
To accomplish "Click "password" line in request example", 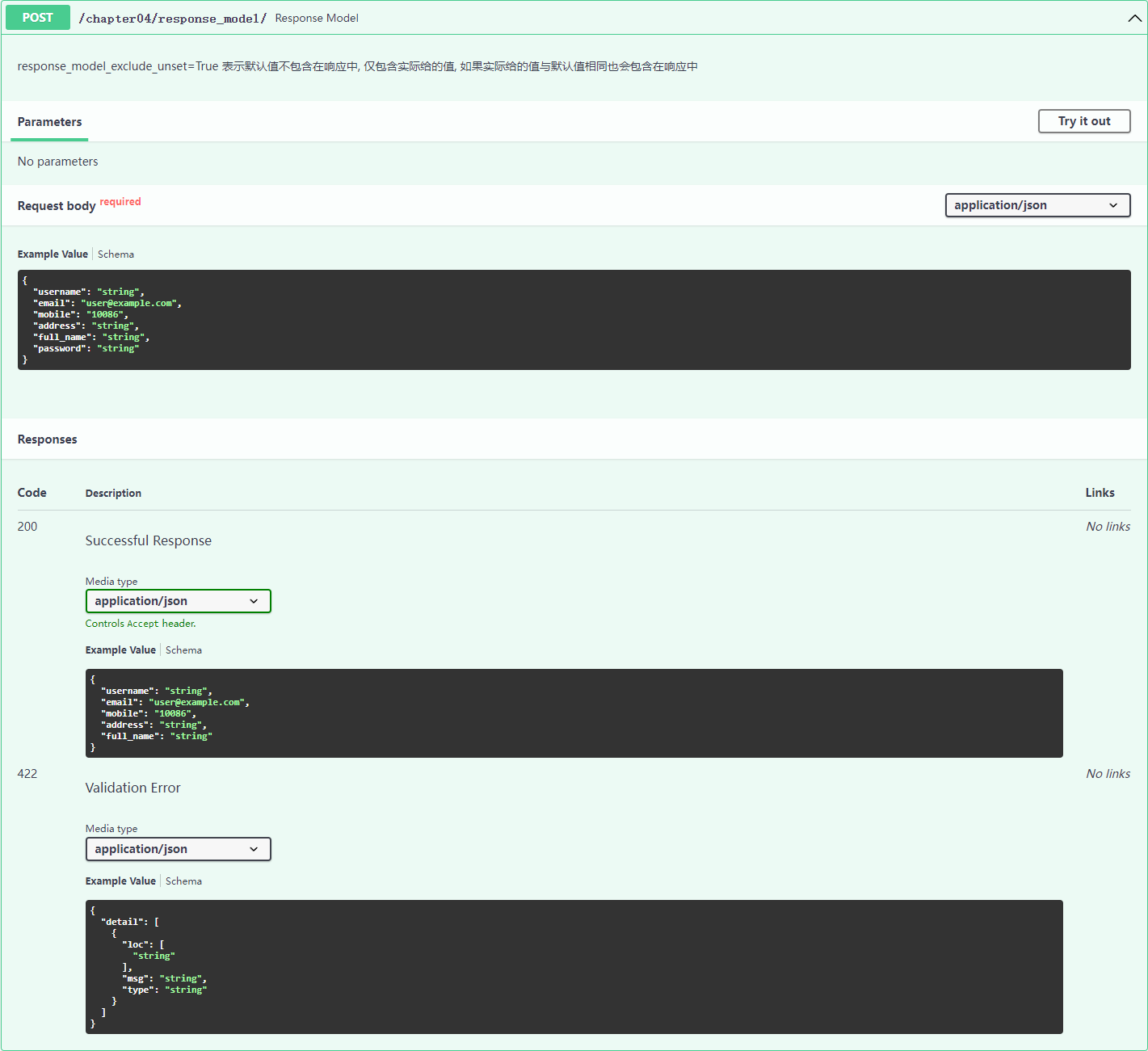I will [86, 348].
